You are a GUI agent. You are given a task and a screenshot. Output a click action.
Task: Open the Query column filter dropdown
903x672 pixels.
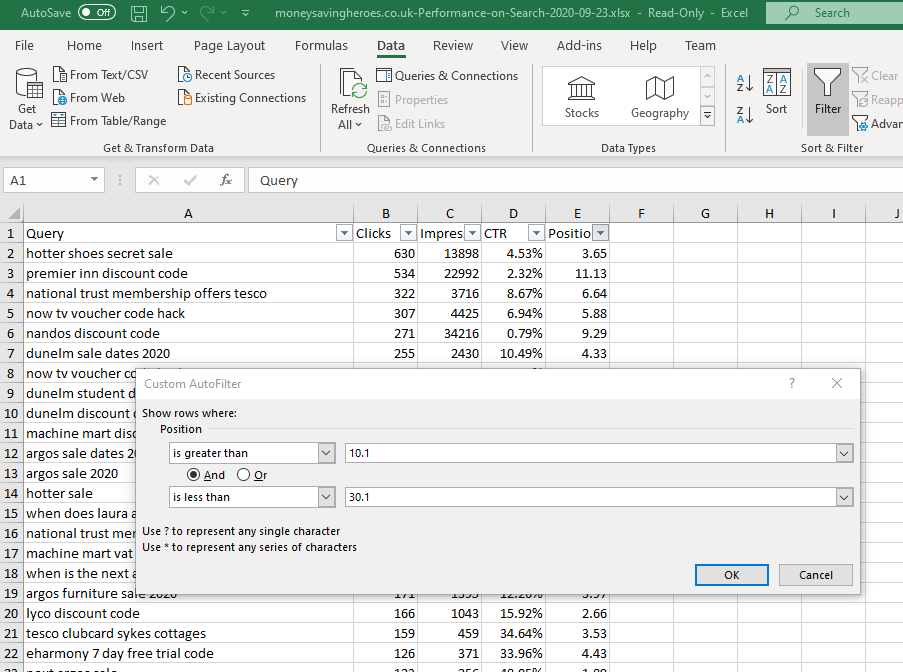pyautogui.click(x=344, y=233)
